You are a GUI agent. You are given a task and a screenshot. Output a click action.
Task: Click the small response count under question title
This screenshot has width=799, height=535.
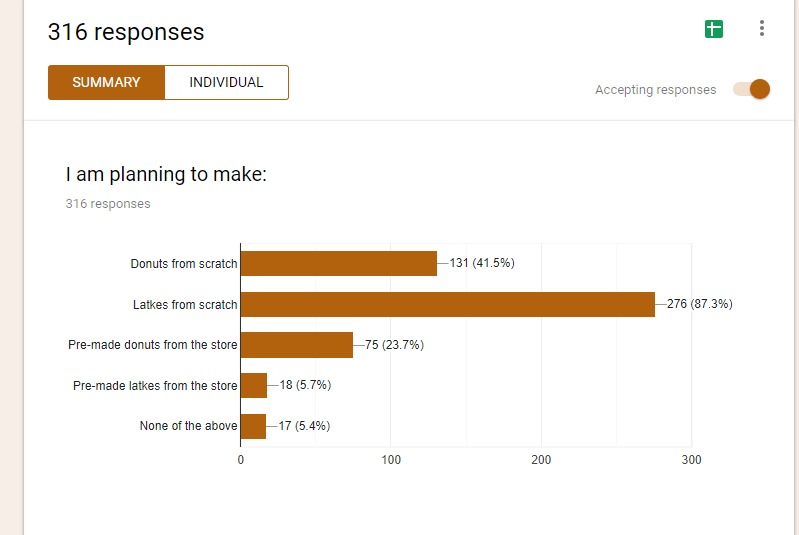click(x=108, y=204)
